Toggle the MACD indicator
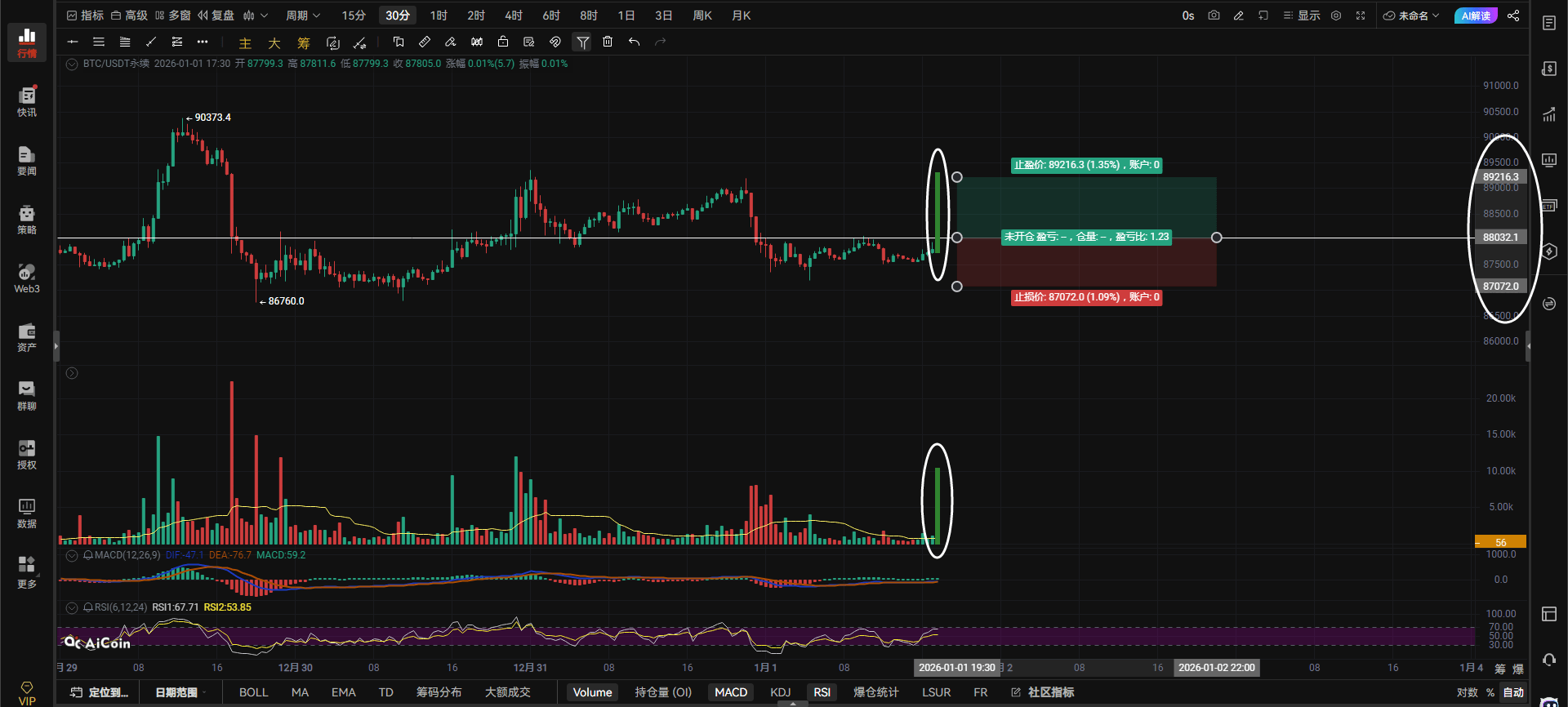1568x707 pixels. pos(731,692)
